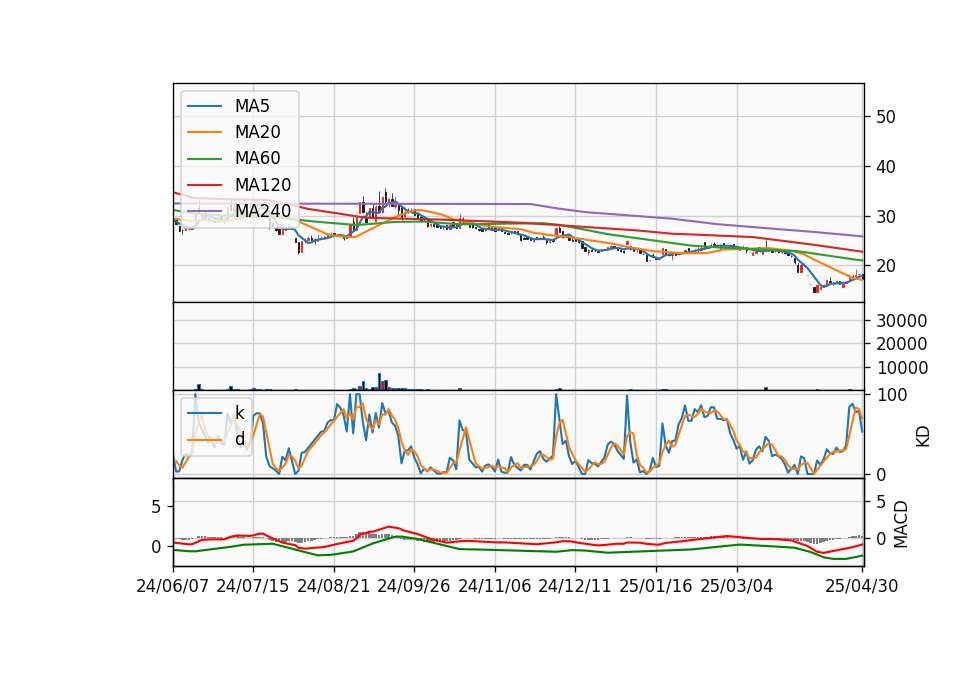Click the MA240 legend label
This screenshot has width=960, height=690.
[x=263, y=211]
